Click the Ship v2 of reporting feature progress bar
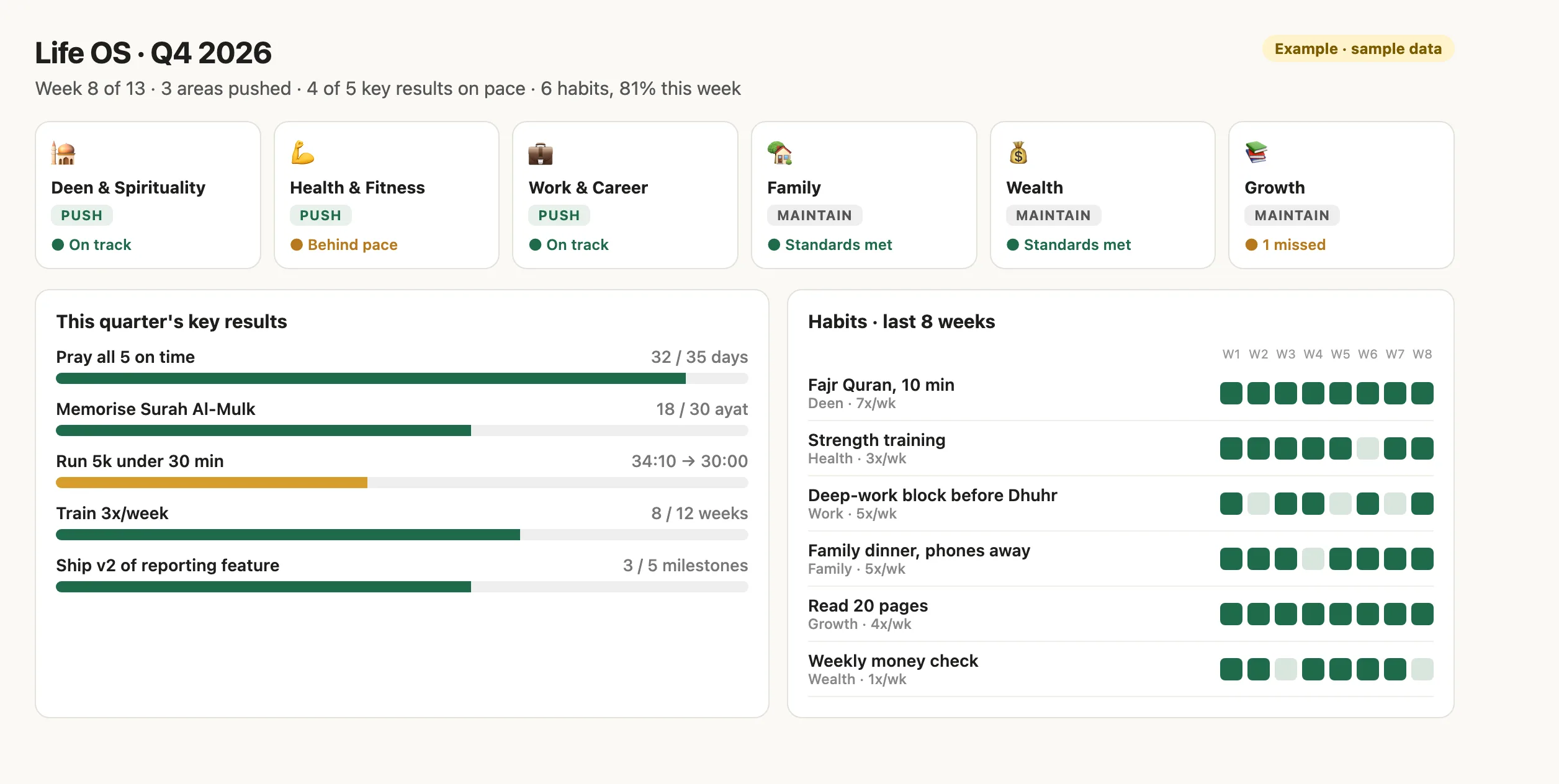 [402, 587]
